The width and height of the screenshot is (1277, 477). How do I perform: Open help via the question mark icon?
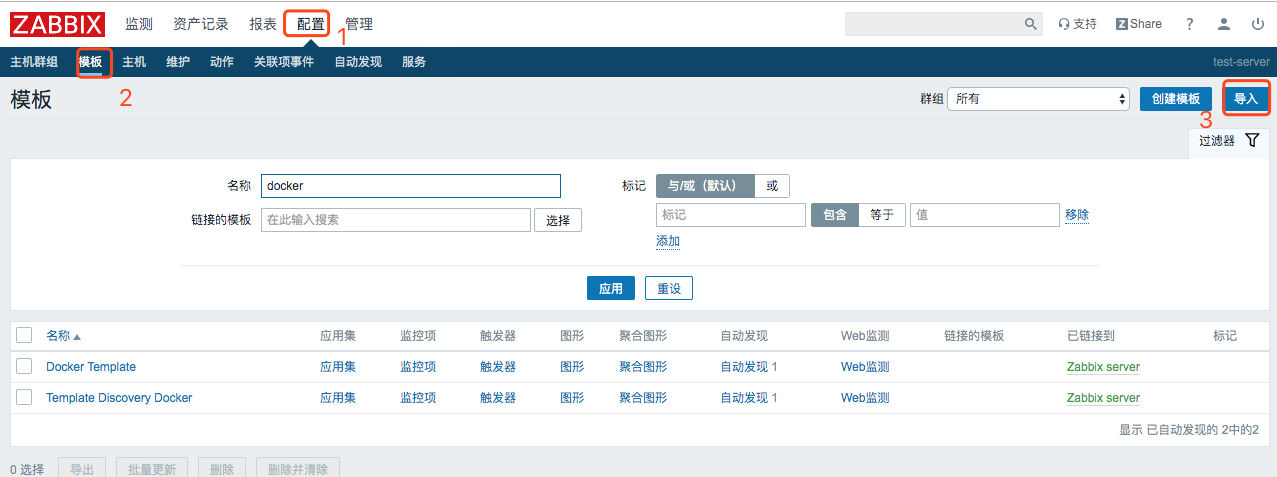point(1189,24)
